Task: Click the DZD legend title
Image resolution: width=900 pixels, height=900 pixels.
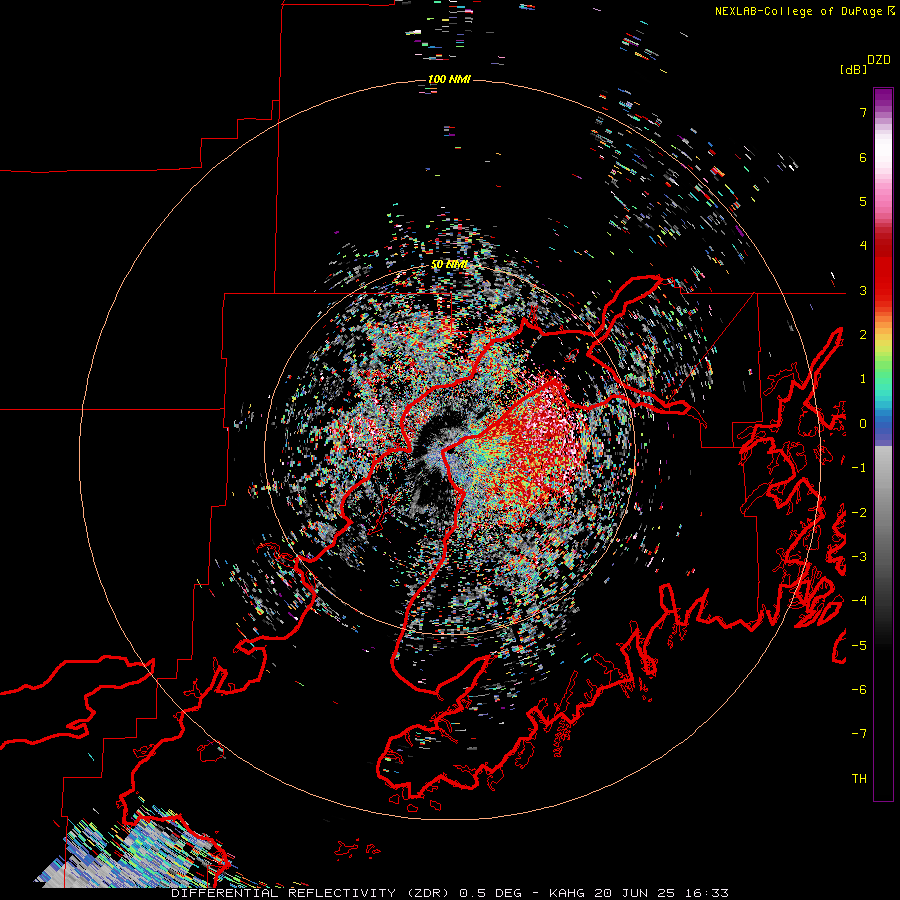Action: coord(879,60)
